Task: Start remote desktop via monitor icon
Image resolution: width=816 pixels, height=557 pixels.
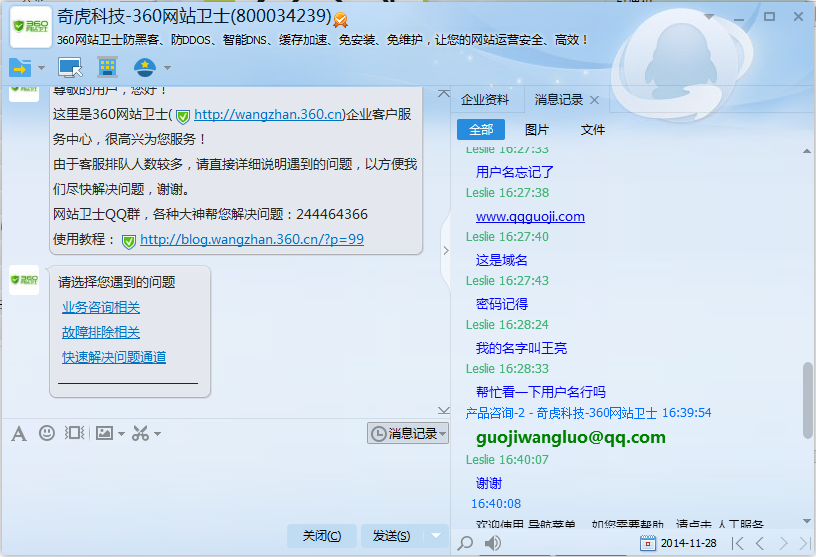Action: pyautogui.click(x=70, y=68)
